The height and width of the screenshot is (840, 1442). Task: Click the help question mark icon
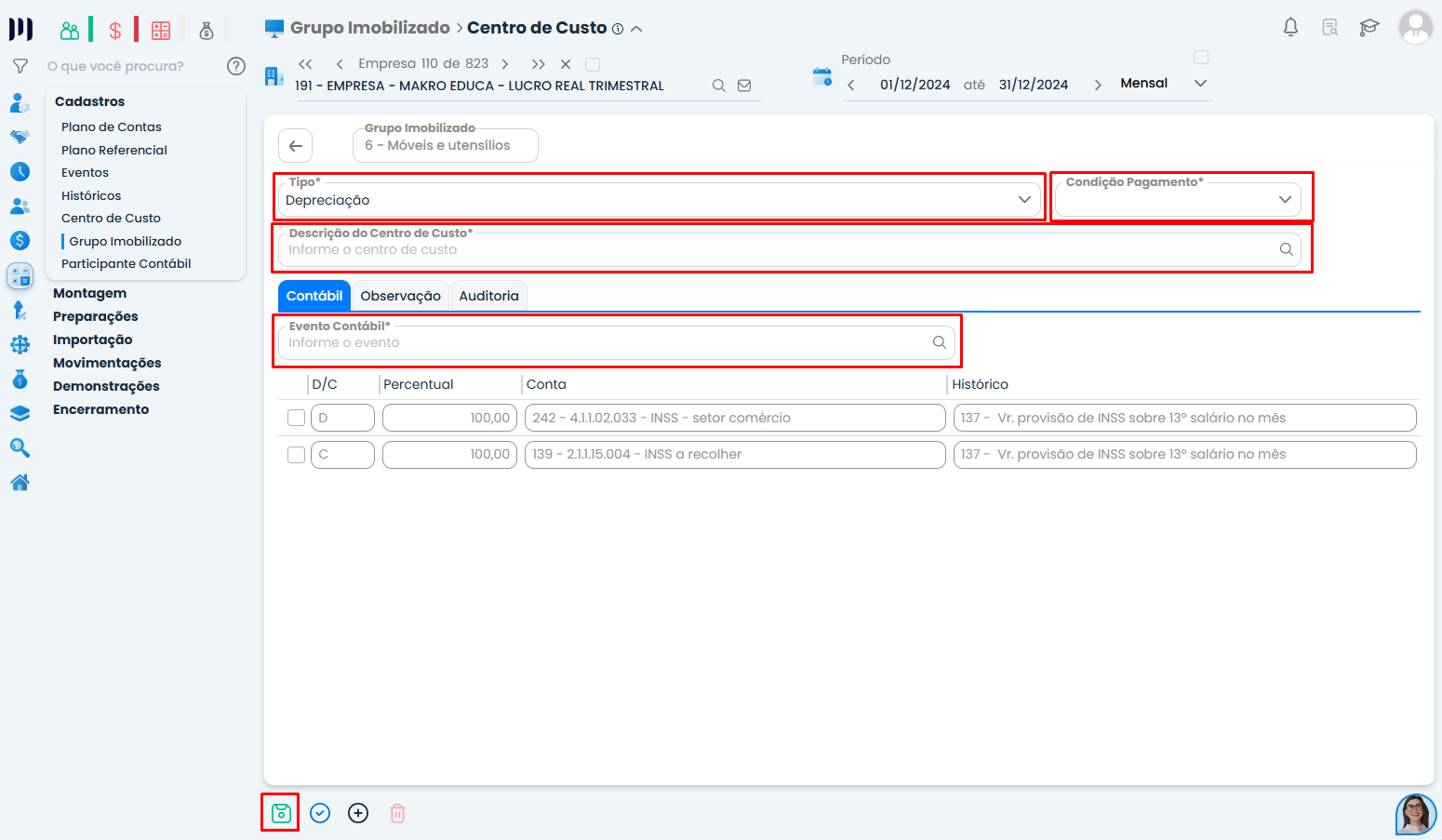click(236, 66)
